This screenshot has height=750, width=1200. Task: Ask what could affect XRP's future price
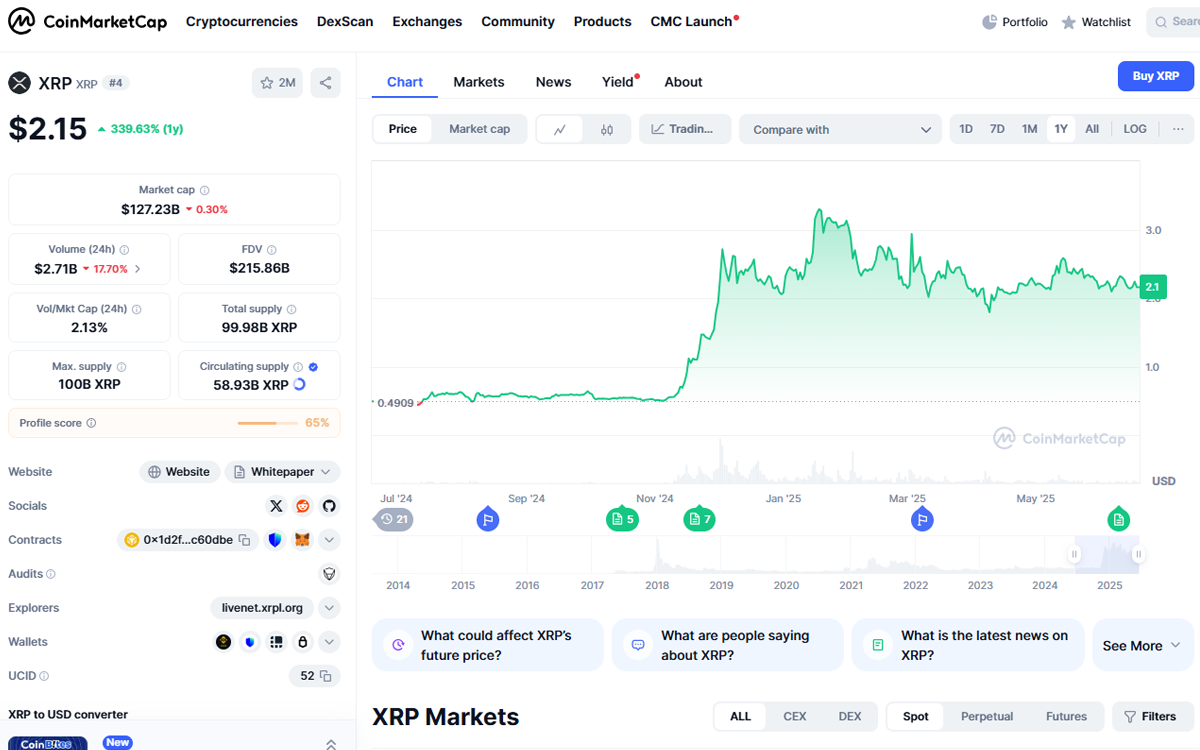(488, 645)
